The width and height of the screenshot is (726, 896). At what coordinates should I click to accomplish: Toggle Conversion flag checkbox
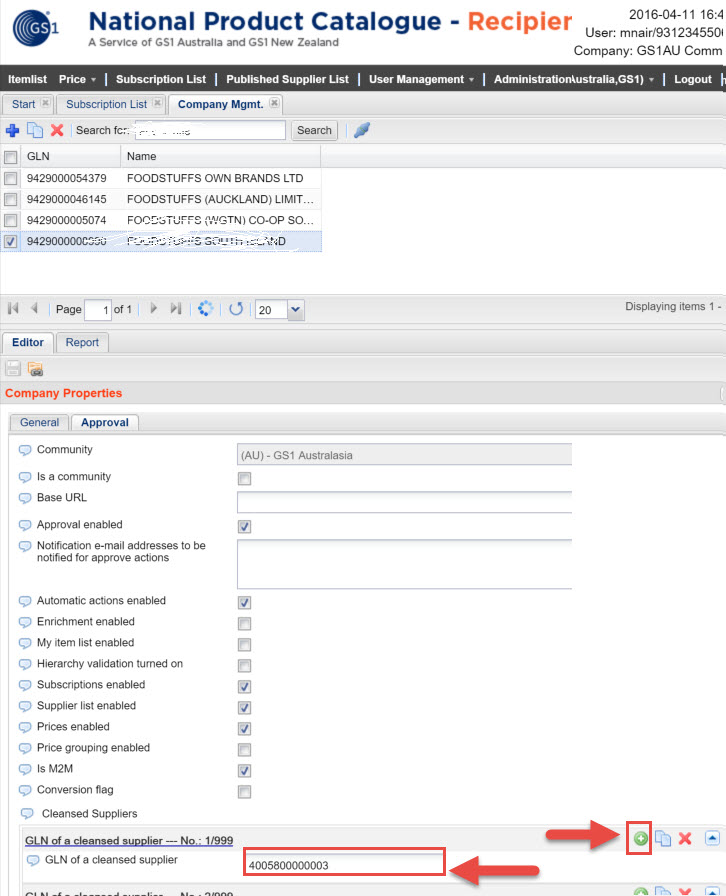click(x=244, y=791)
